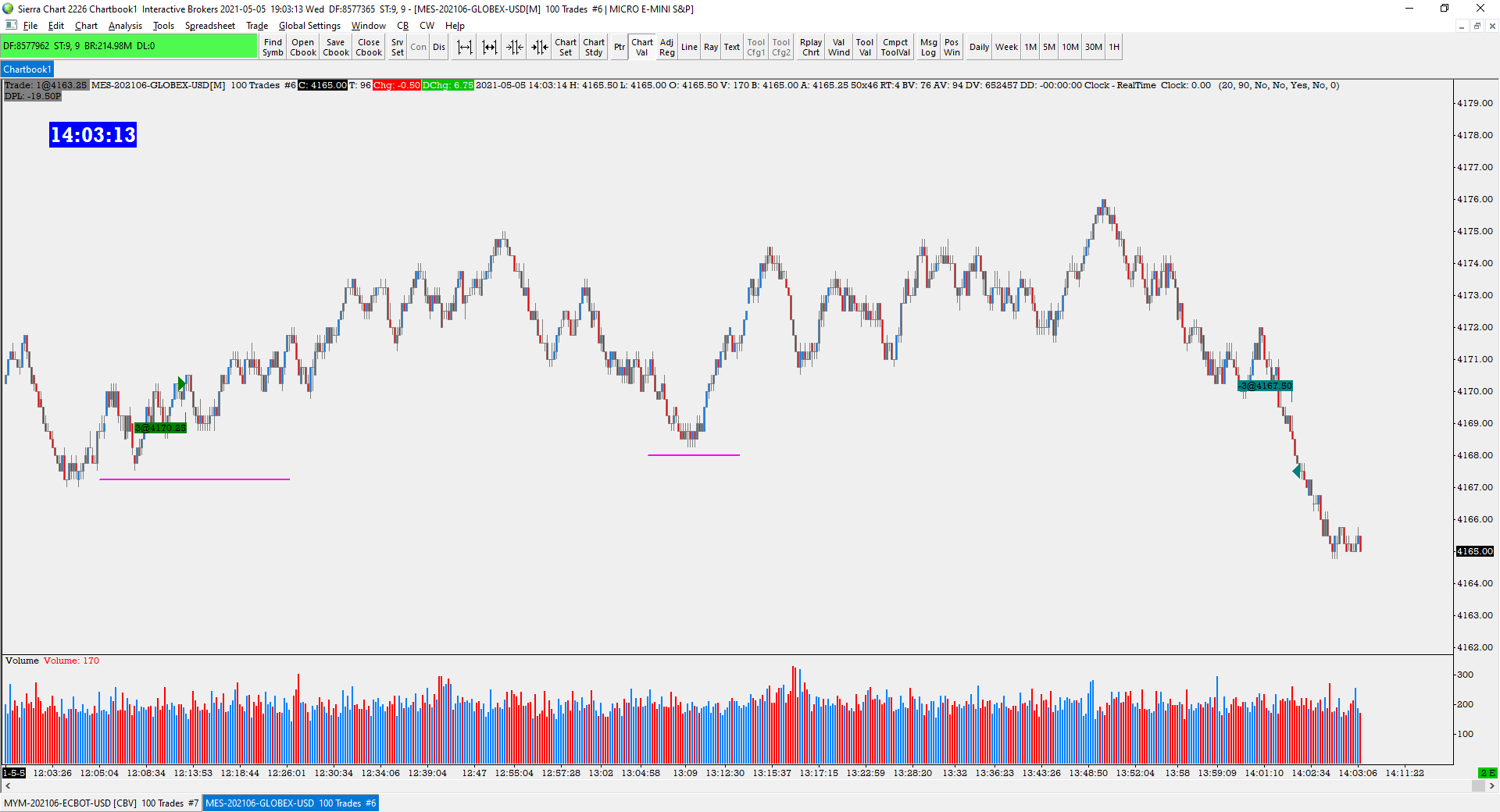1500x812 pixels.
Task: Select the Ptr pointer tool
Action: point(620,47)
